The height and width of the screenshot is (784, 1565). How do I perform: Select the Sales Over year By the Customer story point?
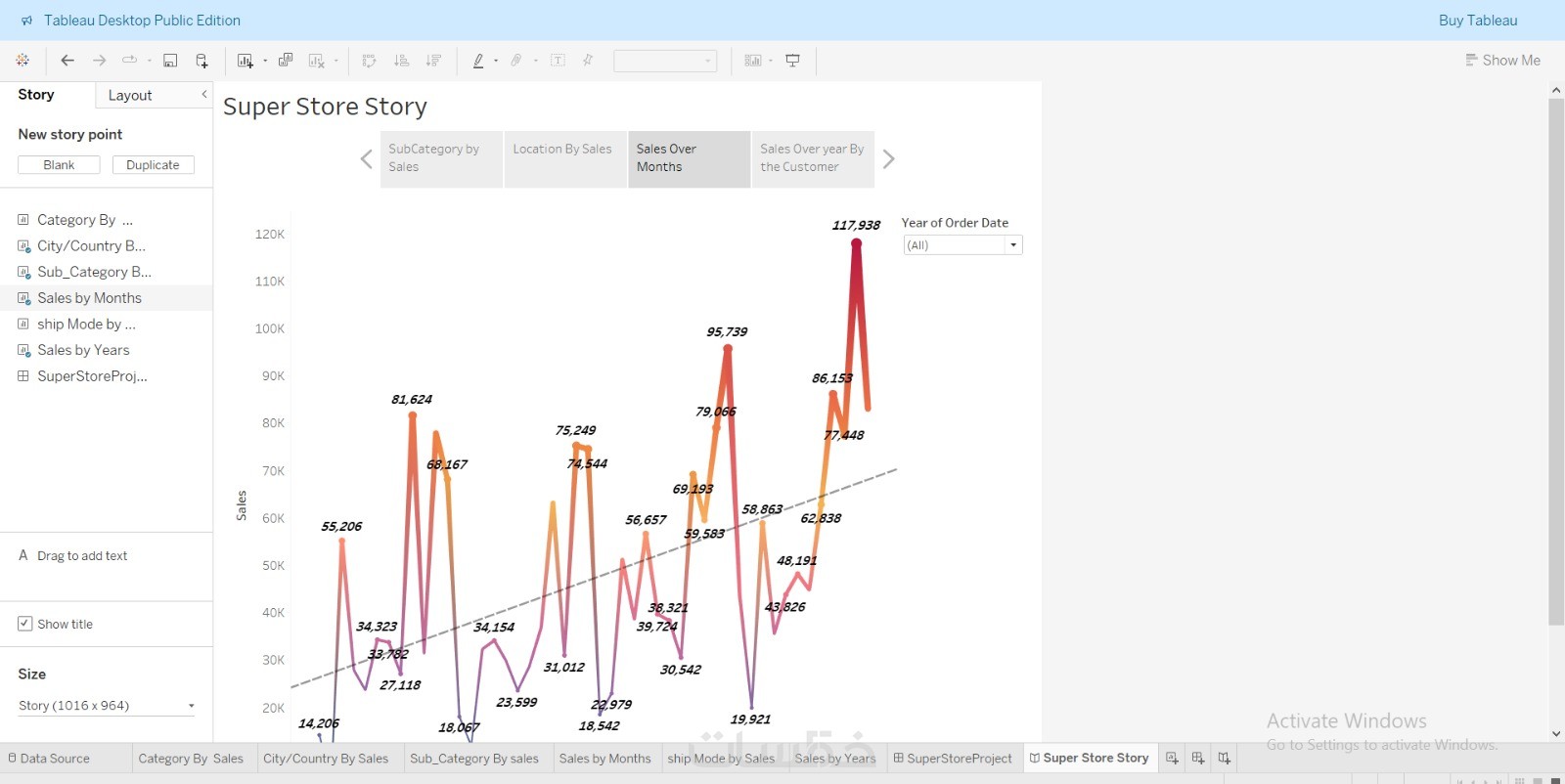click(813, 158)
